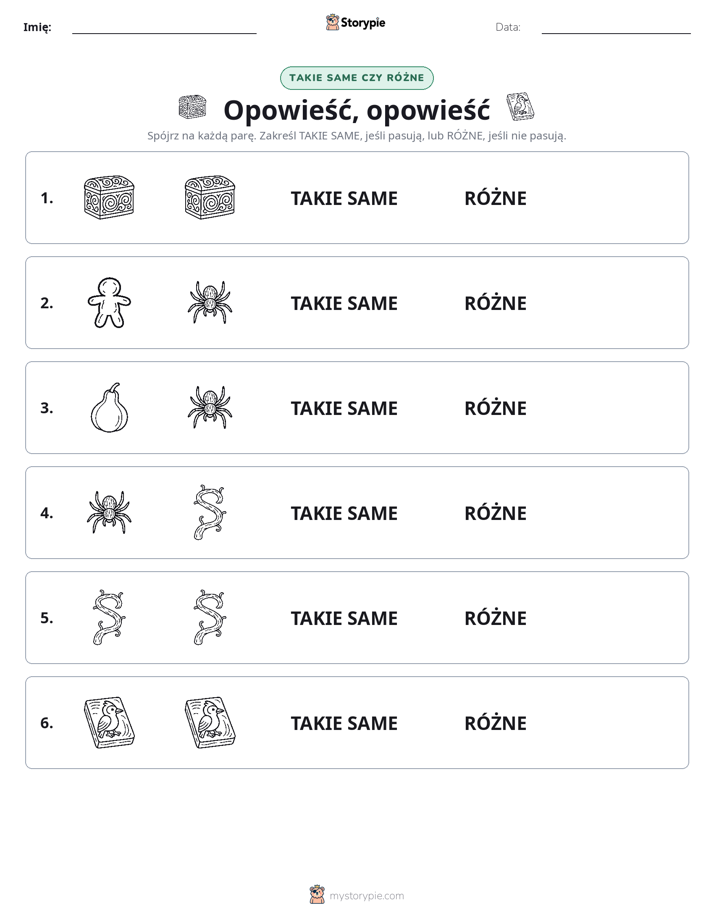Select TAKIE SAME in row 6

point(344,723)
